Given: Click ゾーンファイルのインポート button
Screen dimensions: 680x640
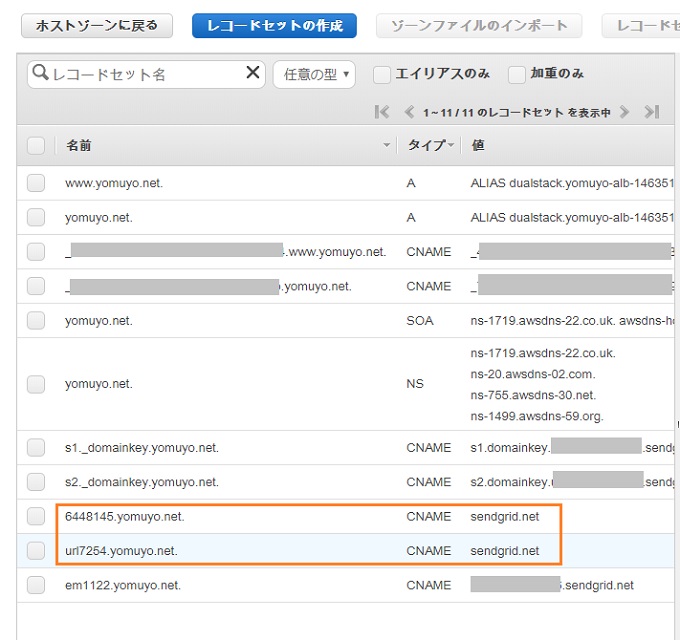Looking at the screenshot, I should (479, 26).
